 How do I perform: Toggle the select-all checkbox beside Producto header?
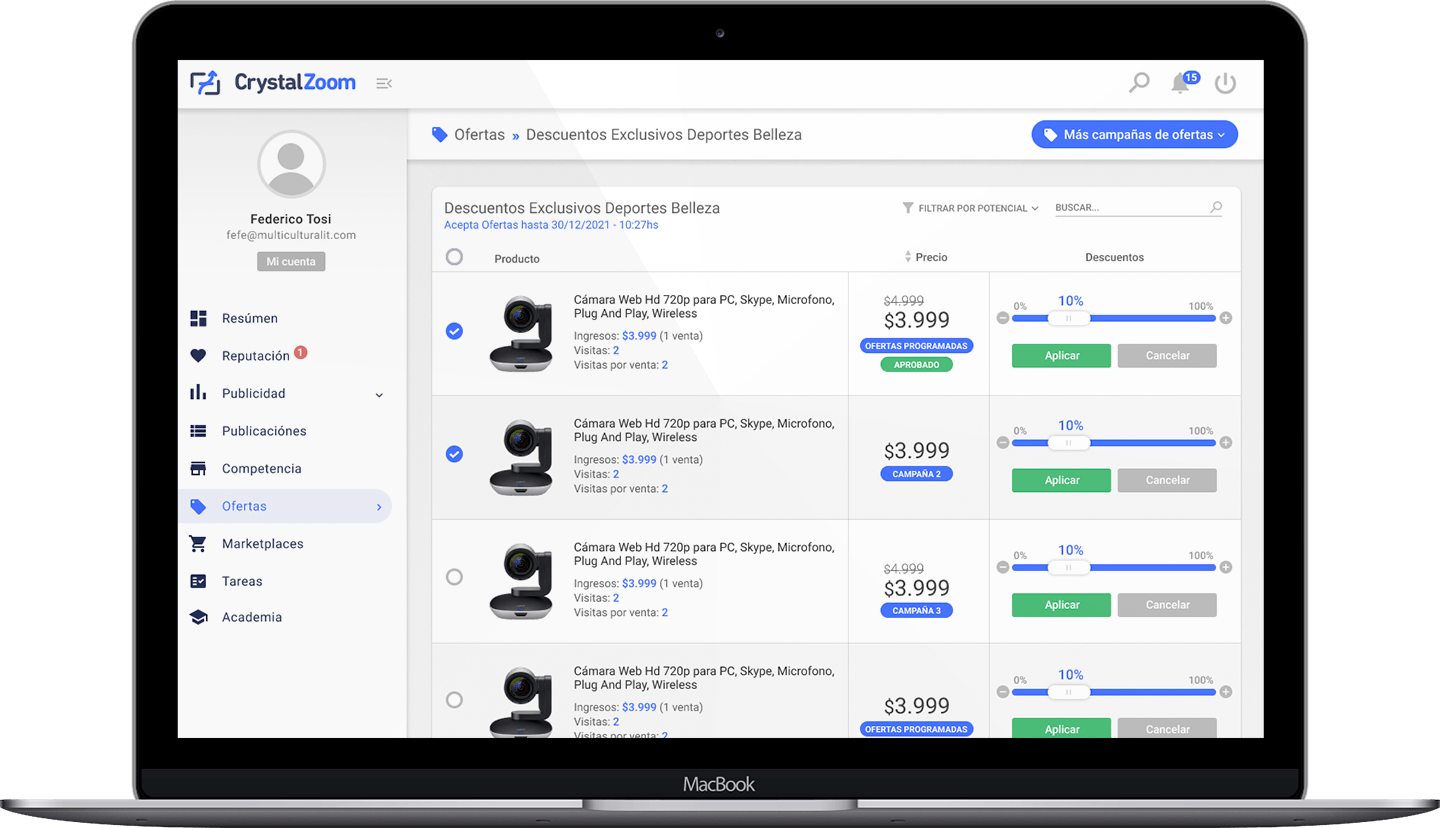(454, 257)
